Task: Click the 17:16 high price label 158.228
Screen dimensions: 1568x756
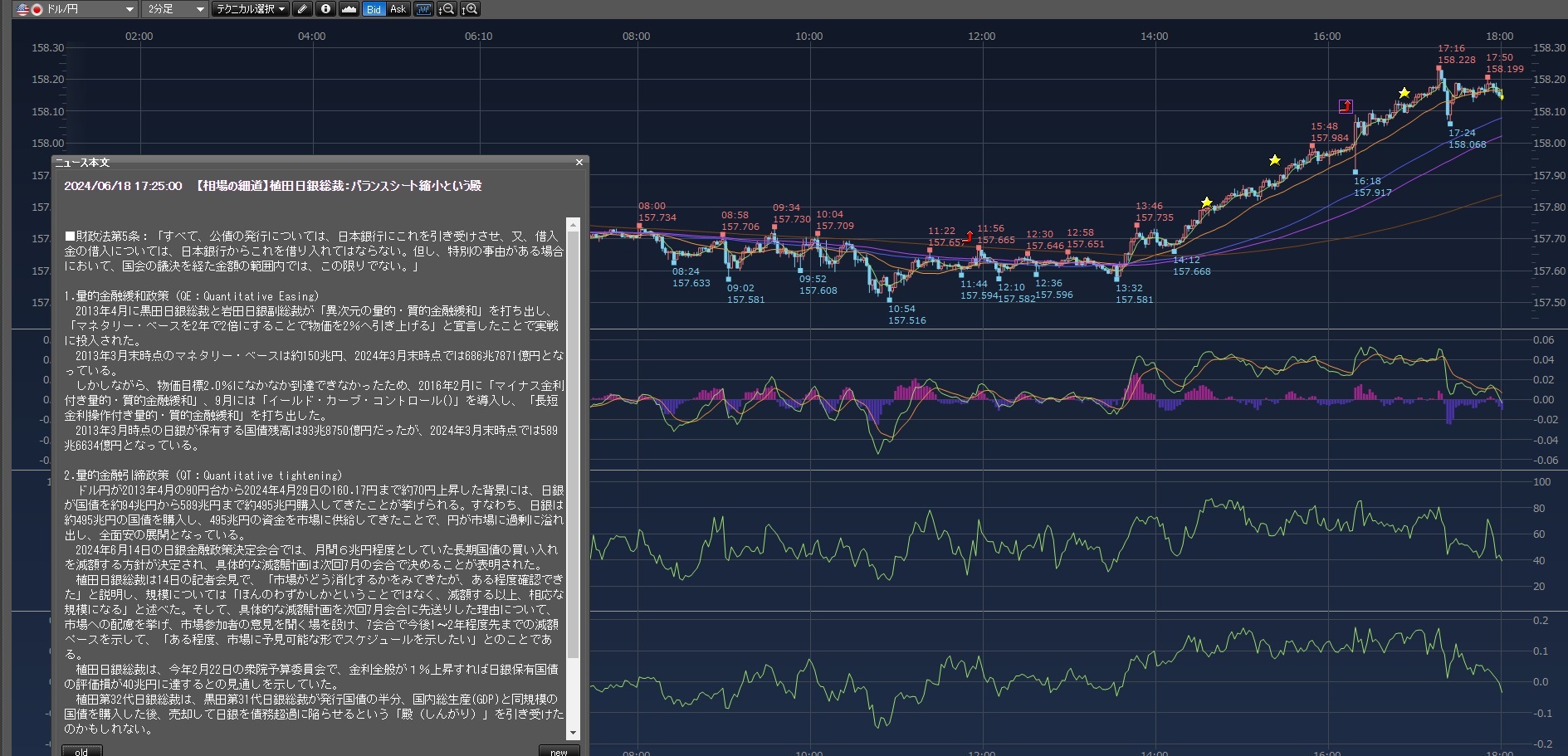Action: 1457,60
